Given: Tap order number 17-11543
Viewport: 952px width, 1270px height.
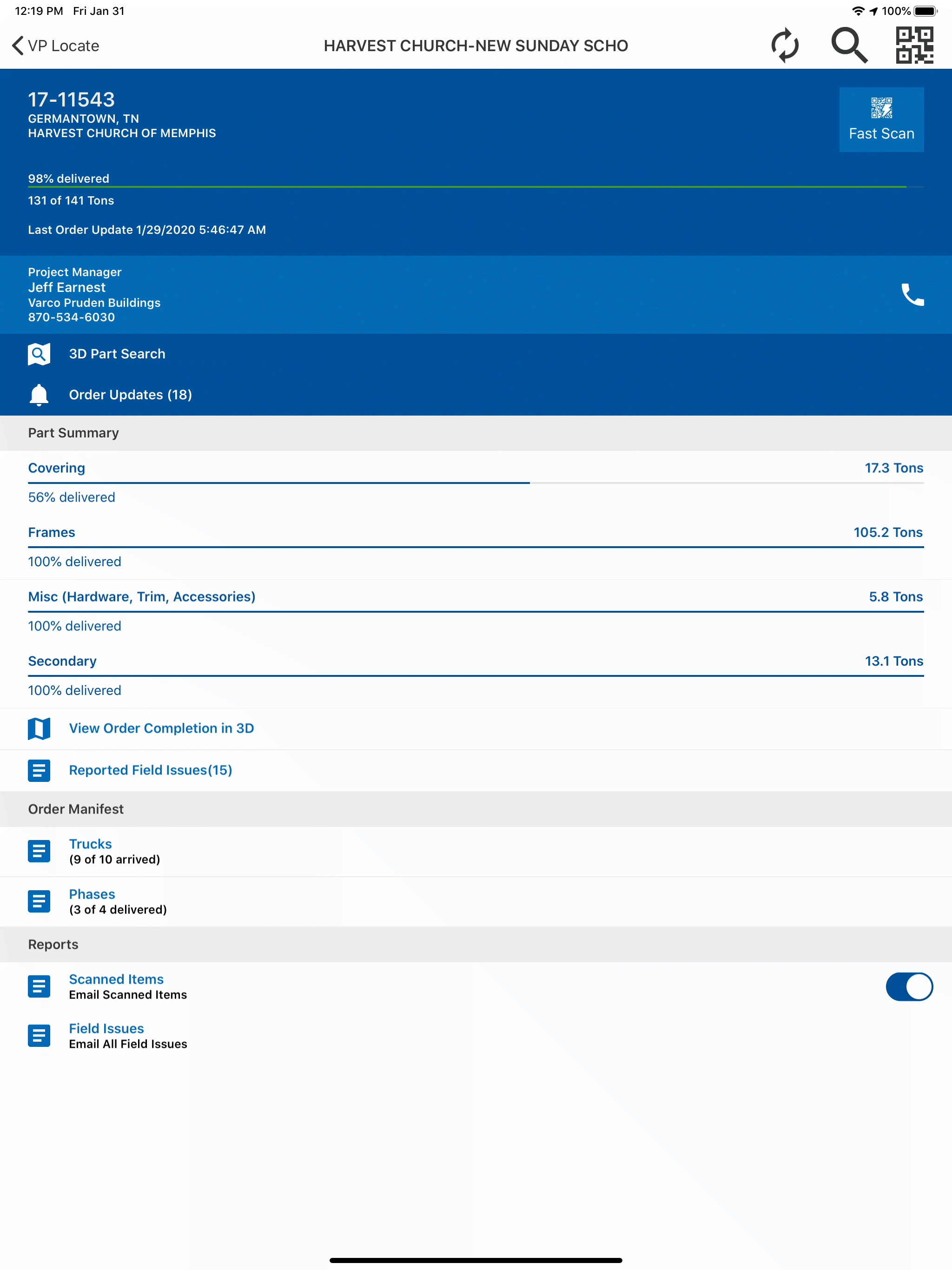Looking at the screenshot, I should tap(71, 99).
